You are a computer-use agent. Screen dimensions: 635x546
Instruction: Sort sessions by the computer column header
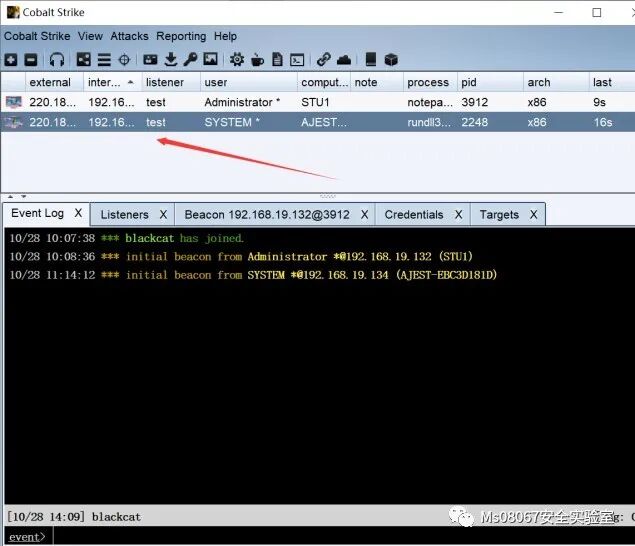(324, 82)
